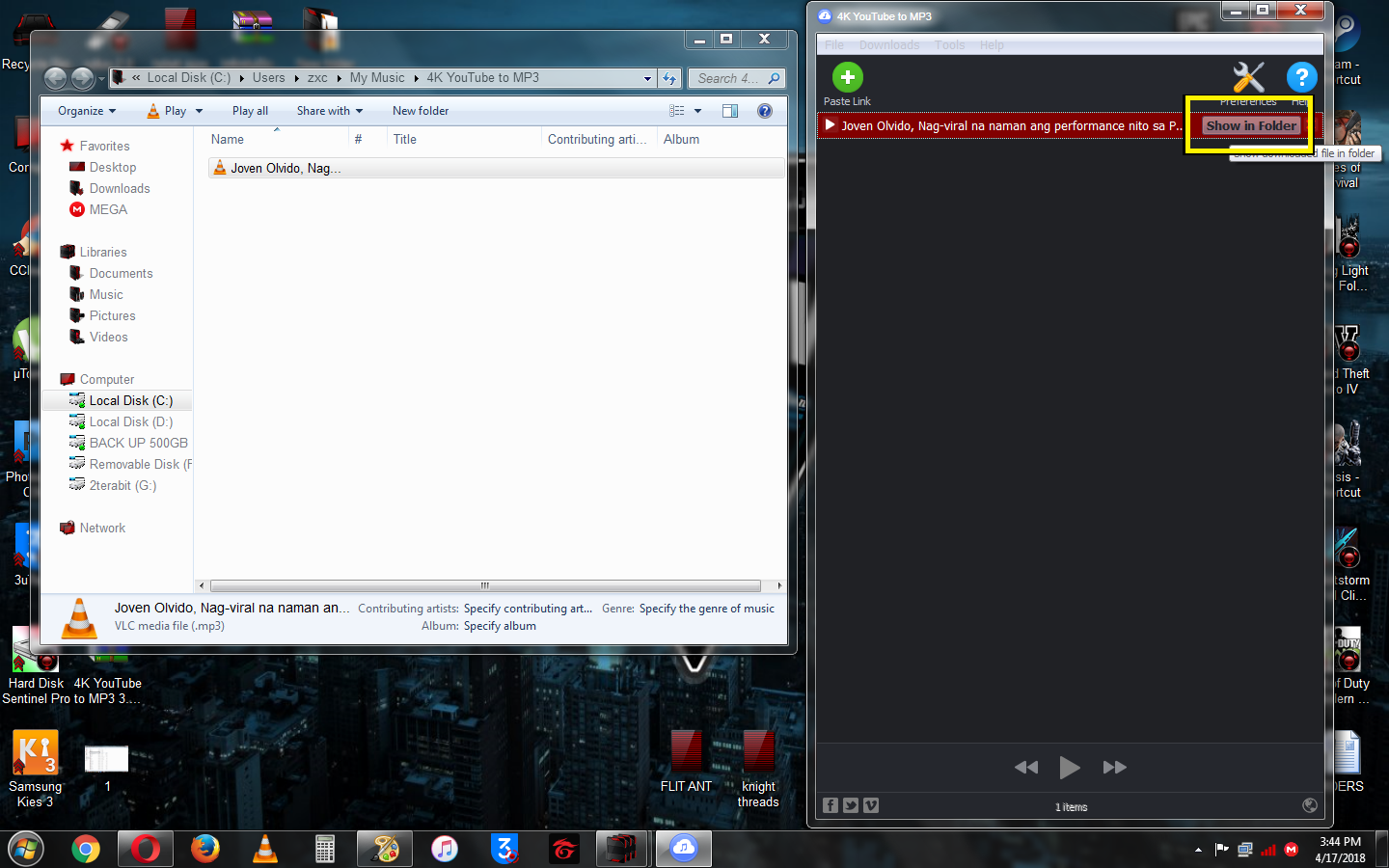The height and width of the screenshot is (868, 1389).
Task: Open Desktop in navigation pane
Action: (x=112, y=167)
